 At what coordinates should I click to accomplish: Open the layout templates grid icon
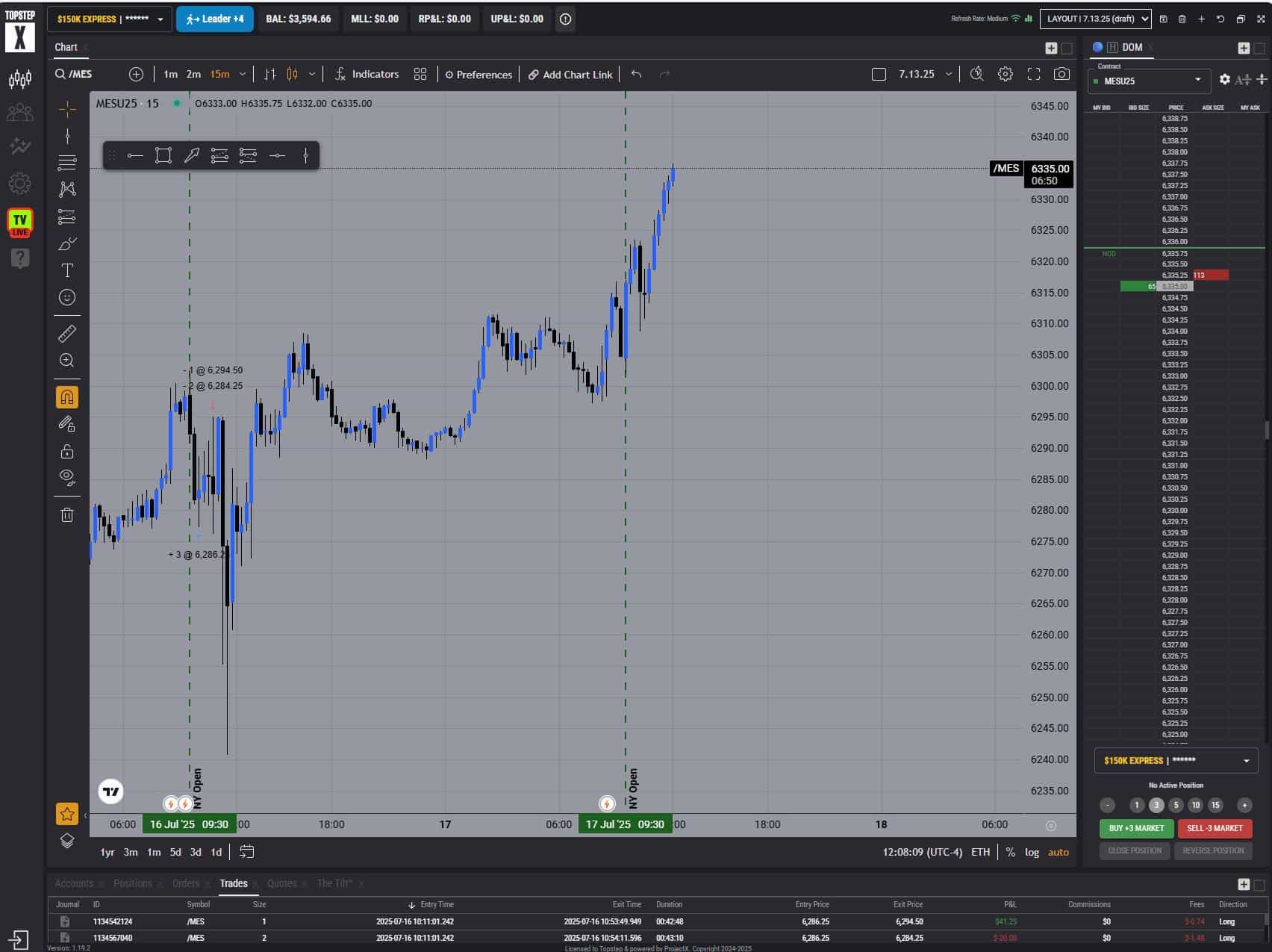[x=420, y=74]
